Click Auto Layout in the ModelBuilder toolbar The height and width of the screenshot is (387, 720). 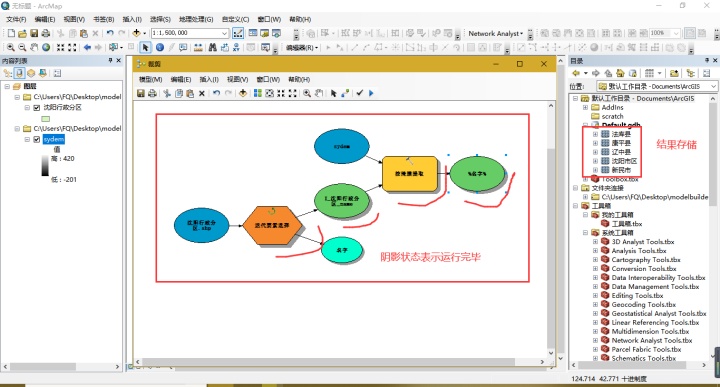[x=258, y=93]
